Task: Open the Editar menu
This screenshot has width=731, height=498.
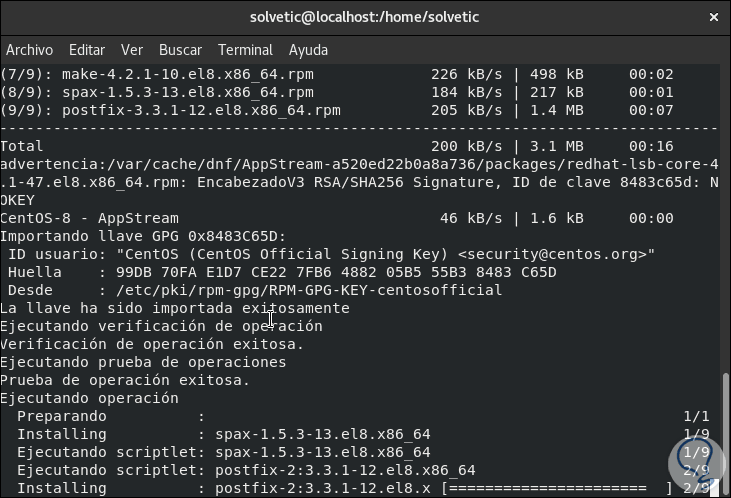Action: pyautogui.click(x=87, y=50)
